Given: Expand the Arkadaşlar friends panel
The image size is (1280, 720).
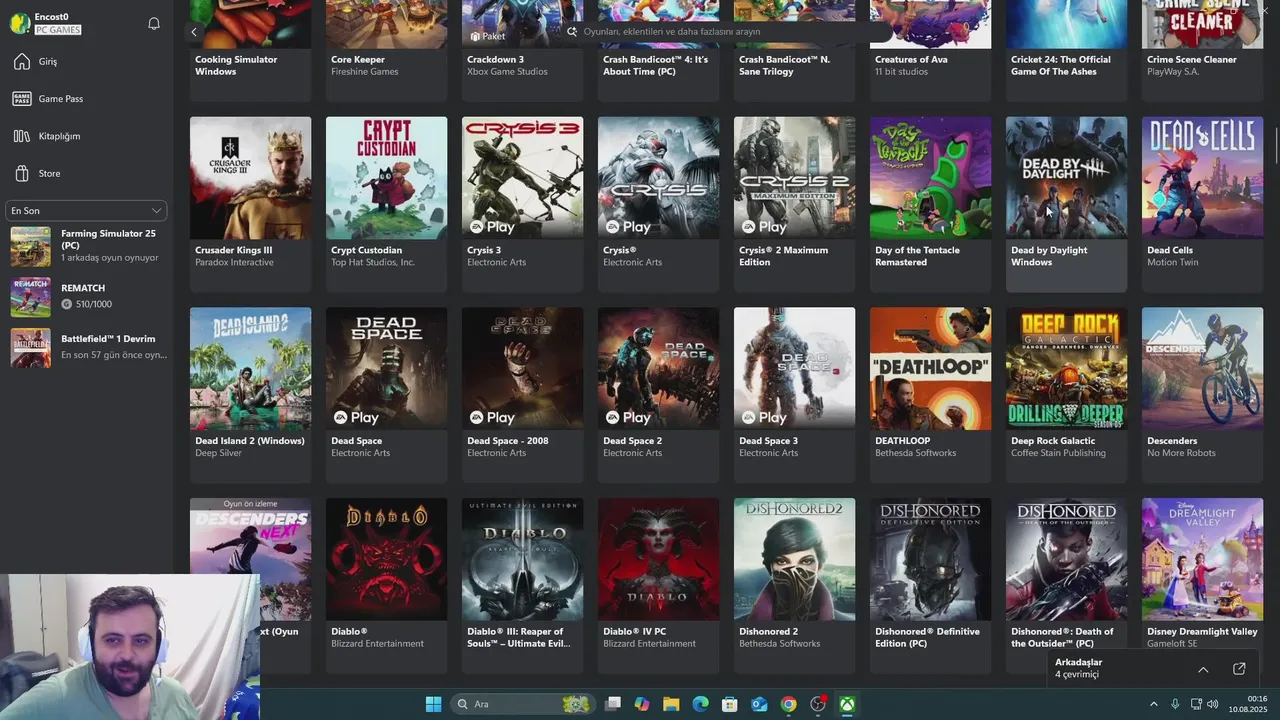Looking at the screenshot, I should pyautogui.click(x=1203, y=669).
